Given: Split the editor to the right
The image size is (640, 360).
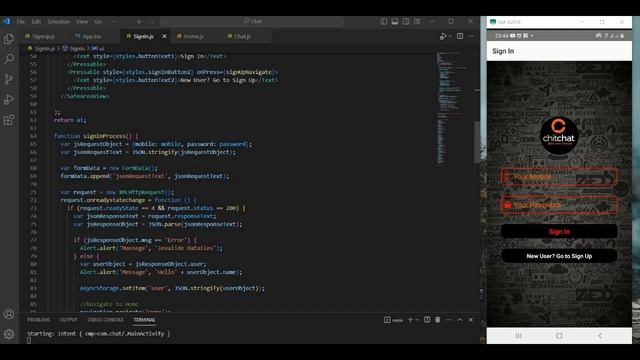Looking at the screenshot, I should coord(460,36).
